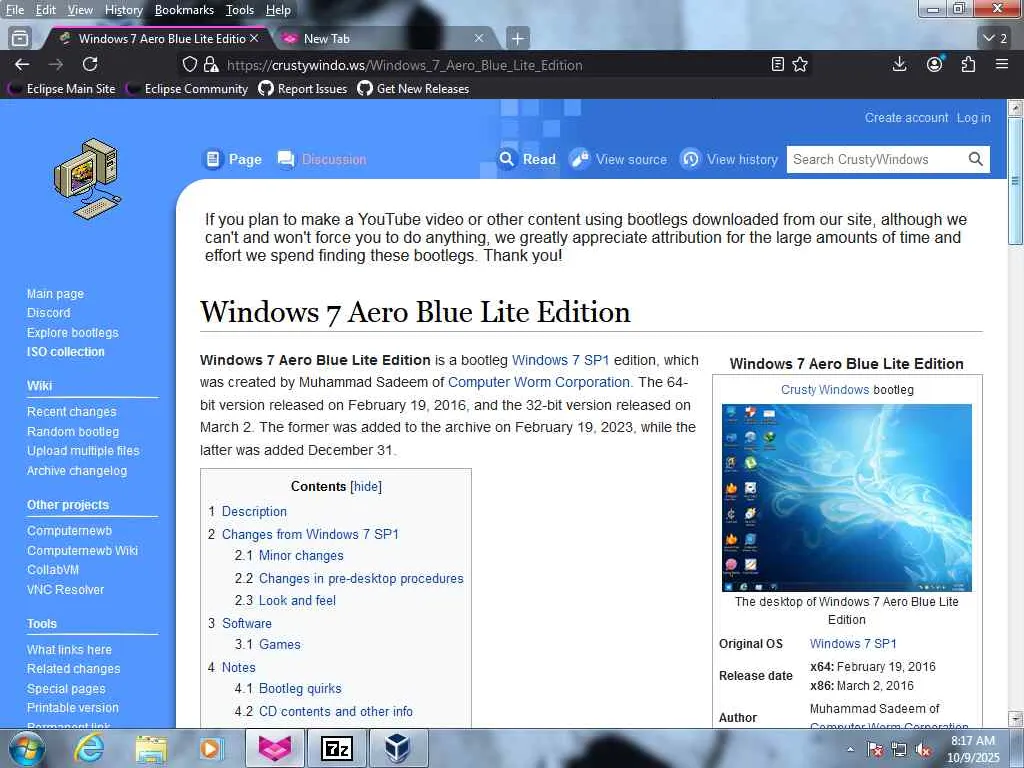Show hidden system tray icons
The image size is (1024, 768).
coord(850,750)
